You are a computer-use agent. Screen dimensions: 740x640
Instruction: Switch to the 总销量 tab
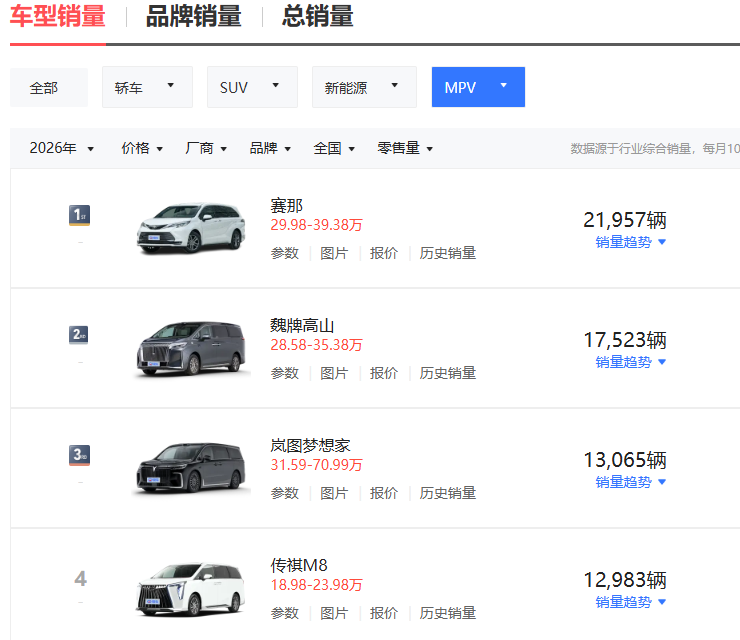click(x=317, y=17)
